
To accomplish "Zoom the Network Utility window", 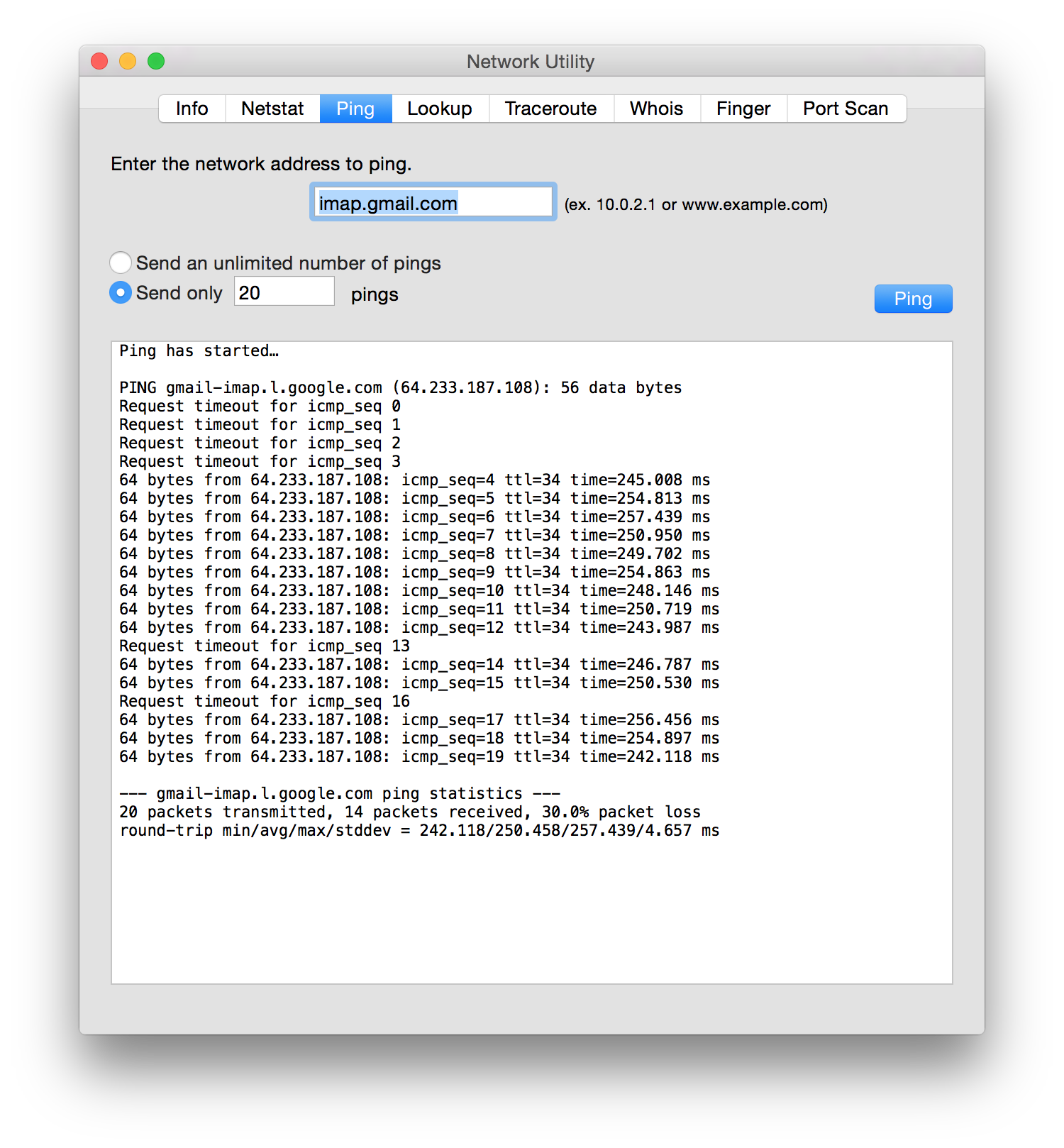I will pyautogui.click(x=156, y=61).
